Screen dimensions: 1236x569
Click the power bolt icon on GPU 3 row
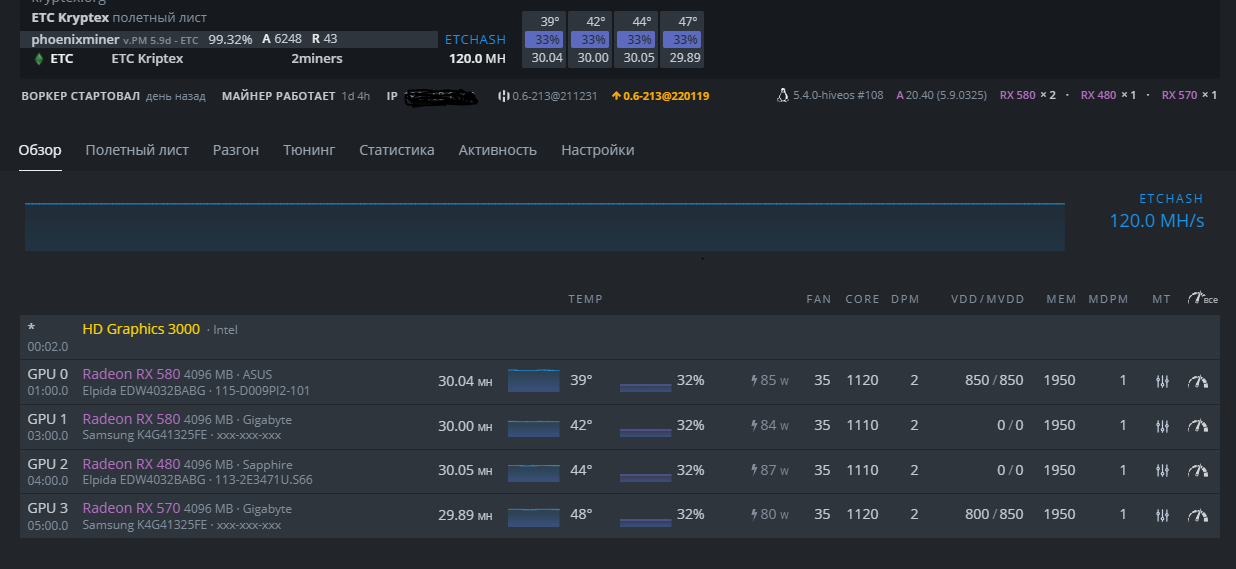[x=755, y=515]
